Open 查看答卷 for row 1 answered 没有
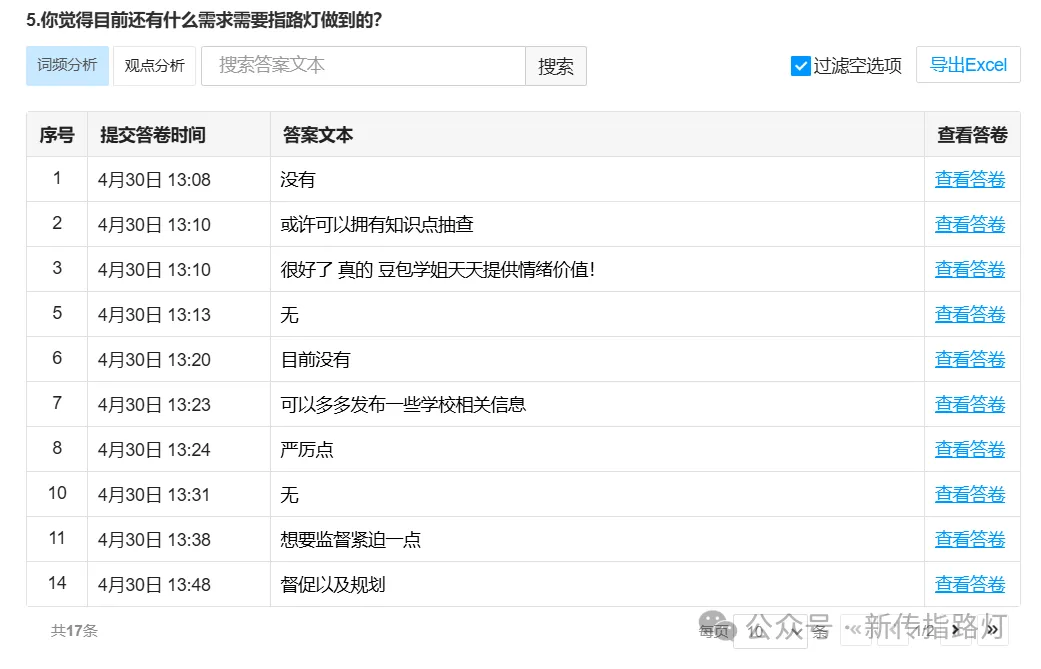 click(969, 179)
